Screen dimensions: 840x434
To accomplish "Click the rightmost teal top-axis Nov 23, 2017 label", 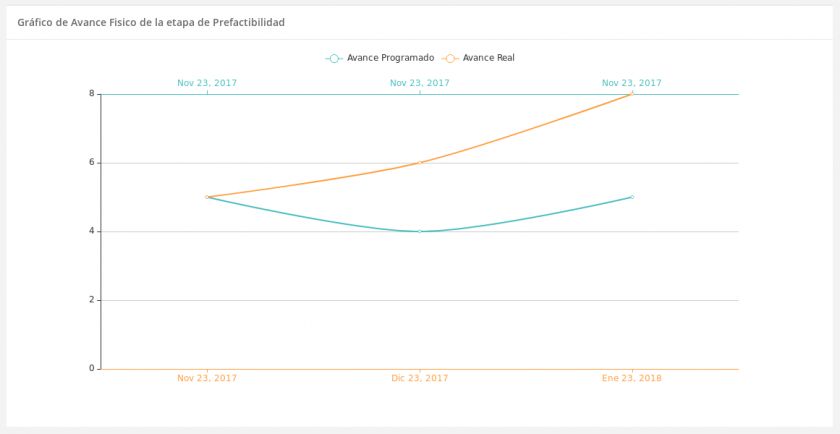I will coord(632,83).
